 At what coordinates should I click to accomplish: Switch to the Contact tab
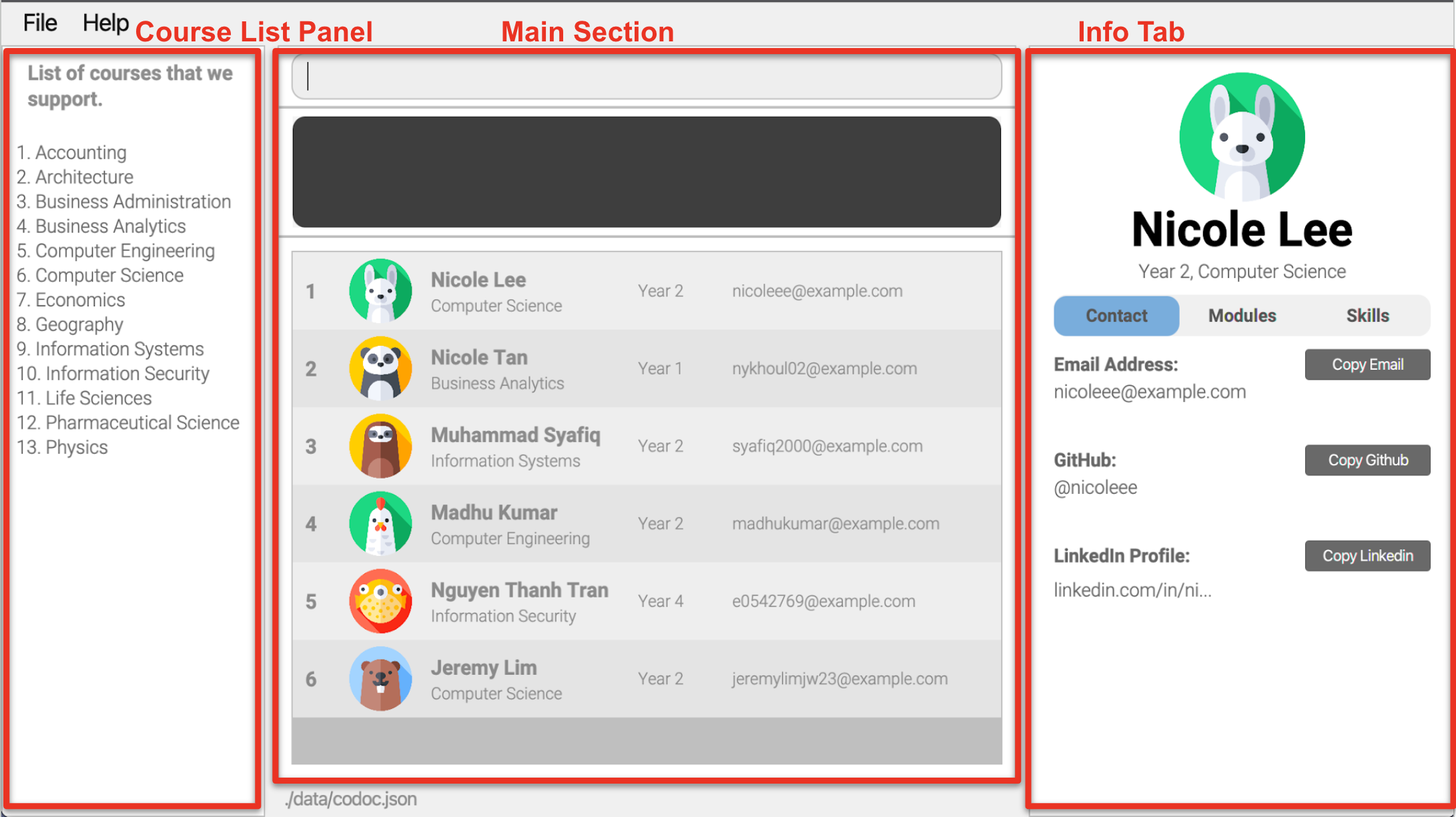(x=1116, y=315)
